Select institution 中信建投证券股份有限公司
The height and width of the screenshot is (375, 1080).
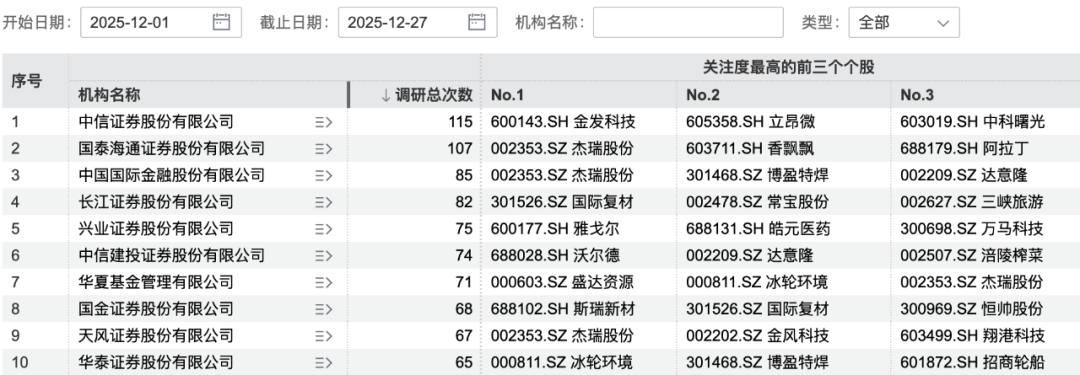click(172, 256)
